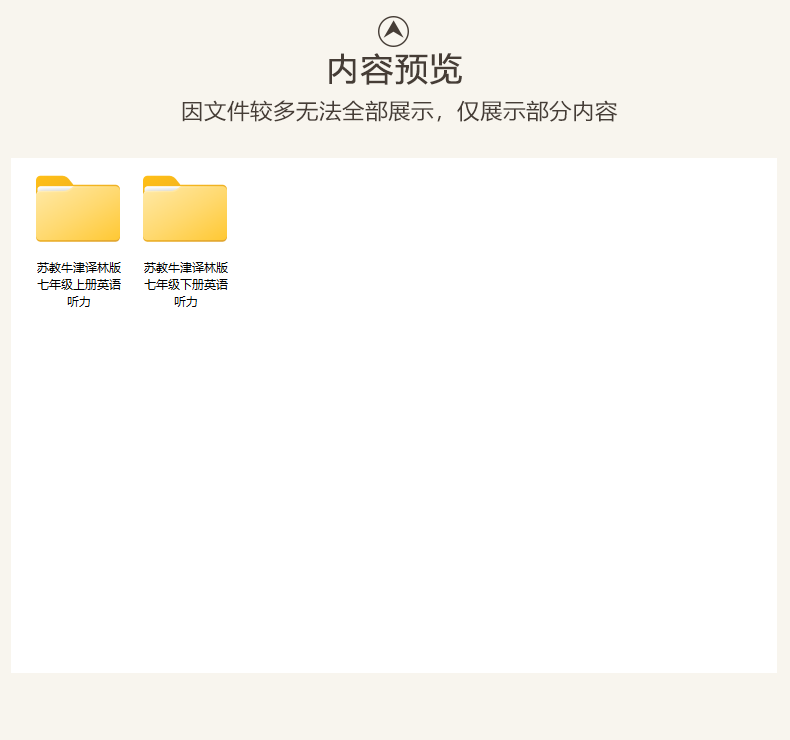Click the circular up-arrow icon above the title
Viewport: 790px width, 740px height.
(393, 31)
